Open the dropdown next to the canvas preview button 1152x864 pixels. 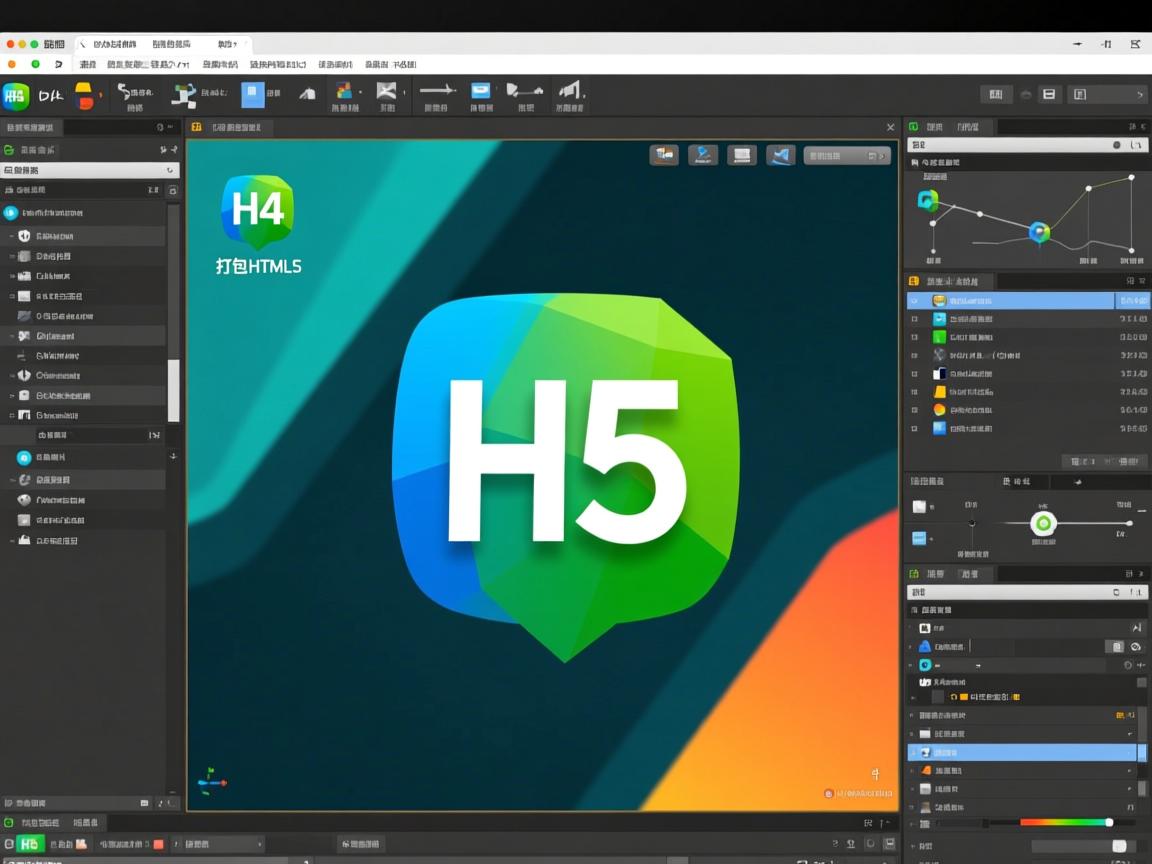point(883,156)
